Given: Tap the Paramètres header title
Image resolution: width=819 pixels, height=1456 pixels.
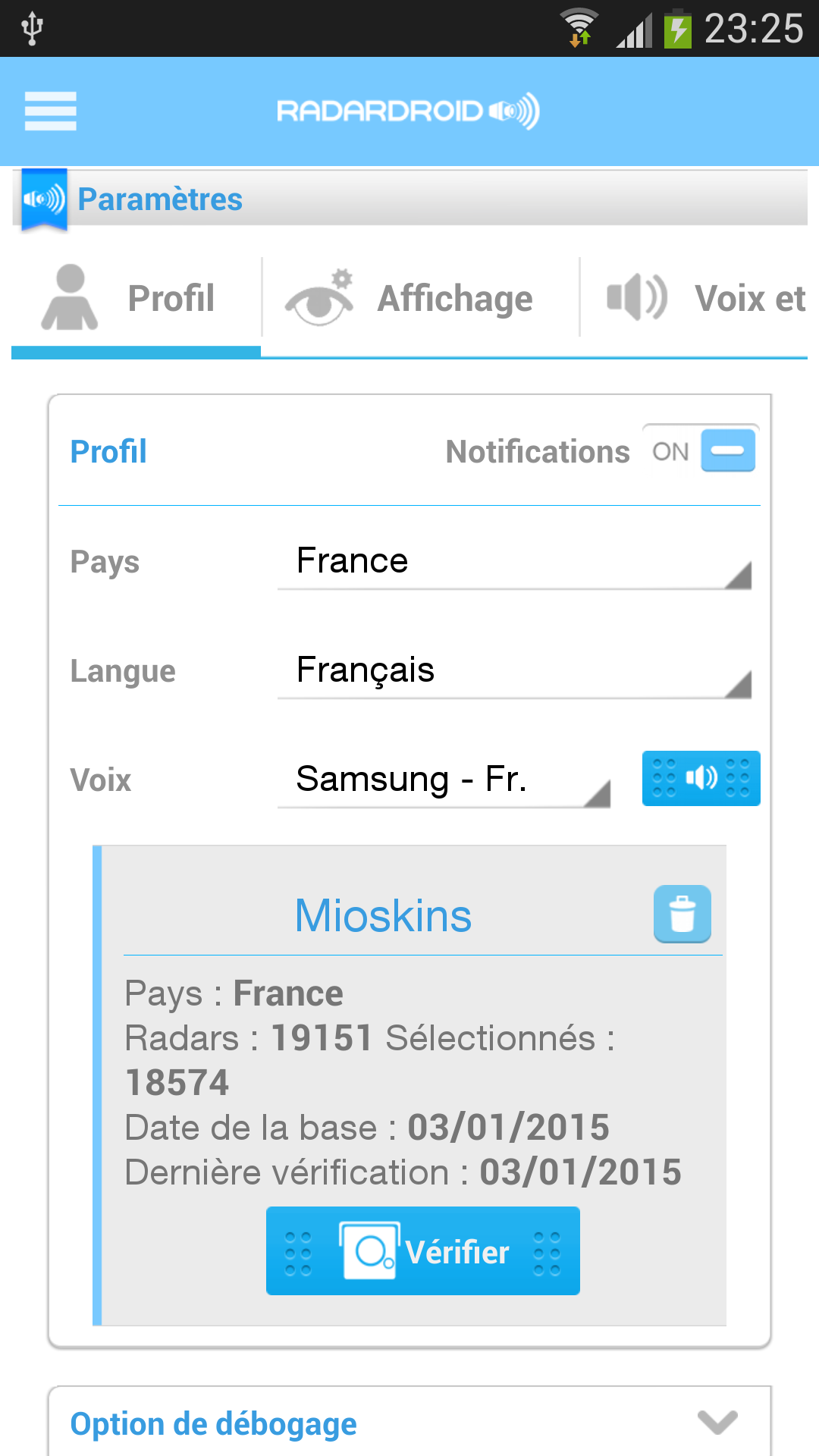Looking at the screenshot, I should pyautogui.click(x=160, y=199).
